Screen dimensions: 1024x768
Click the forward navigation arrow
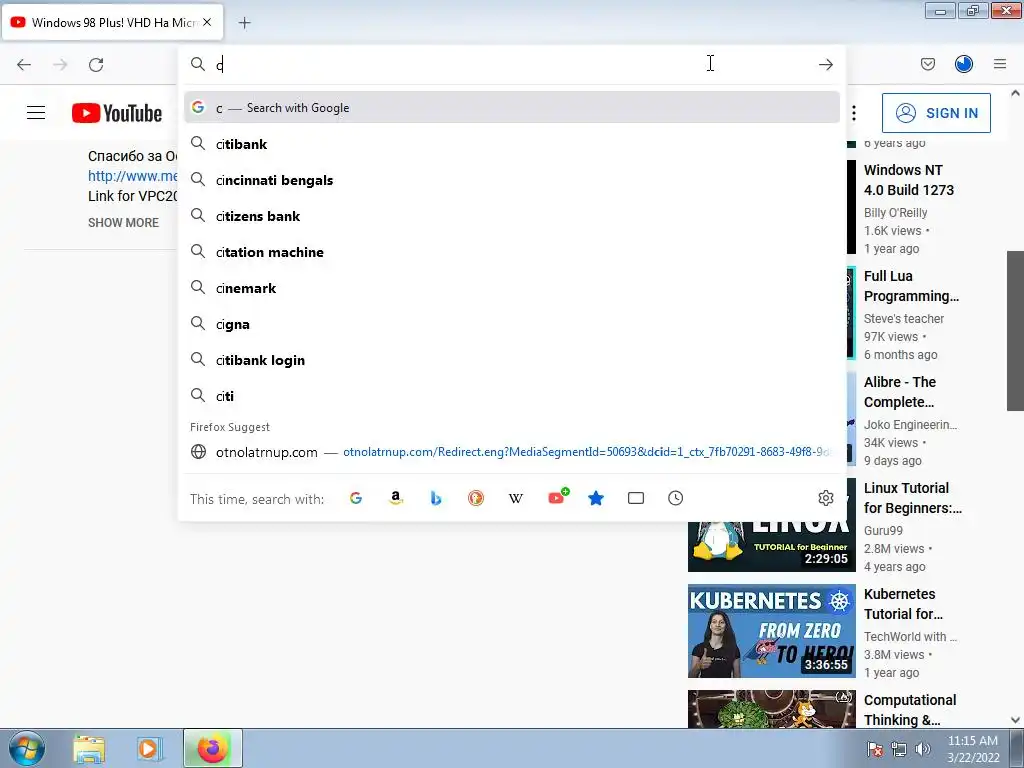[x=60, y=64]
